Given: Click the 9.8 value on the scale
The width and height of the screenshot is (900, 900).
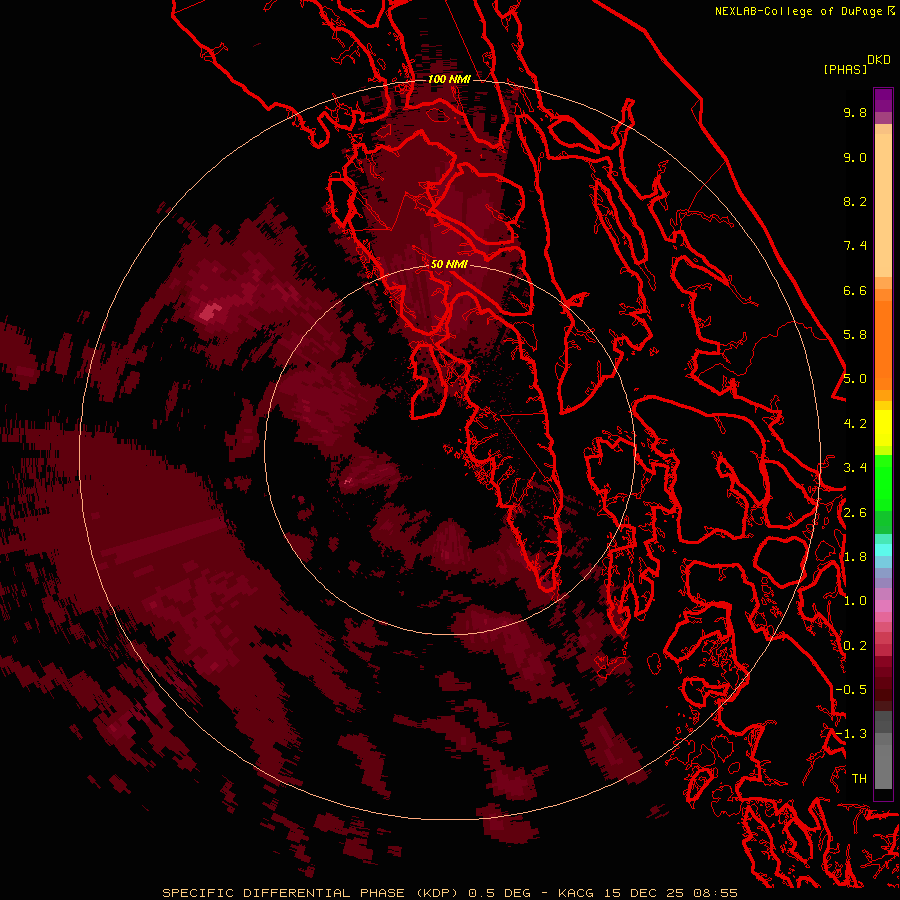Looking at the screenshot, I should coord(855,113).
